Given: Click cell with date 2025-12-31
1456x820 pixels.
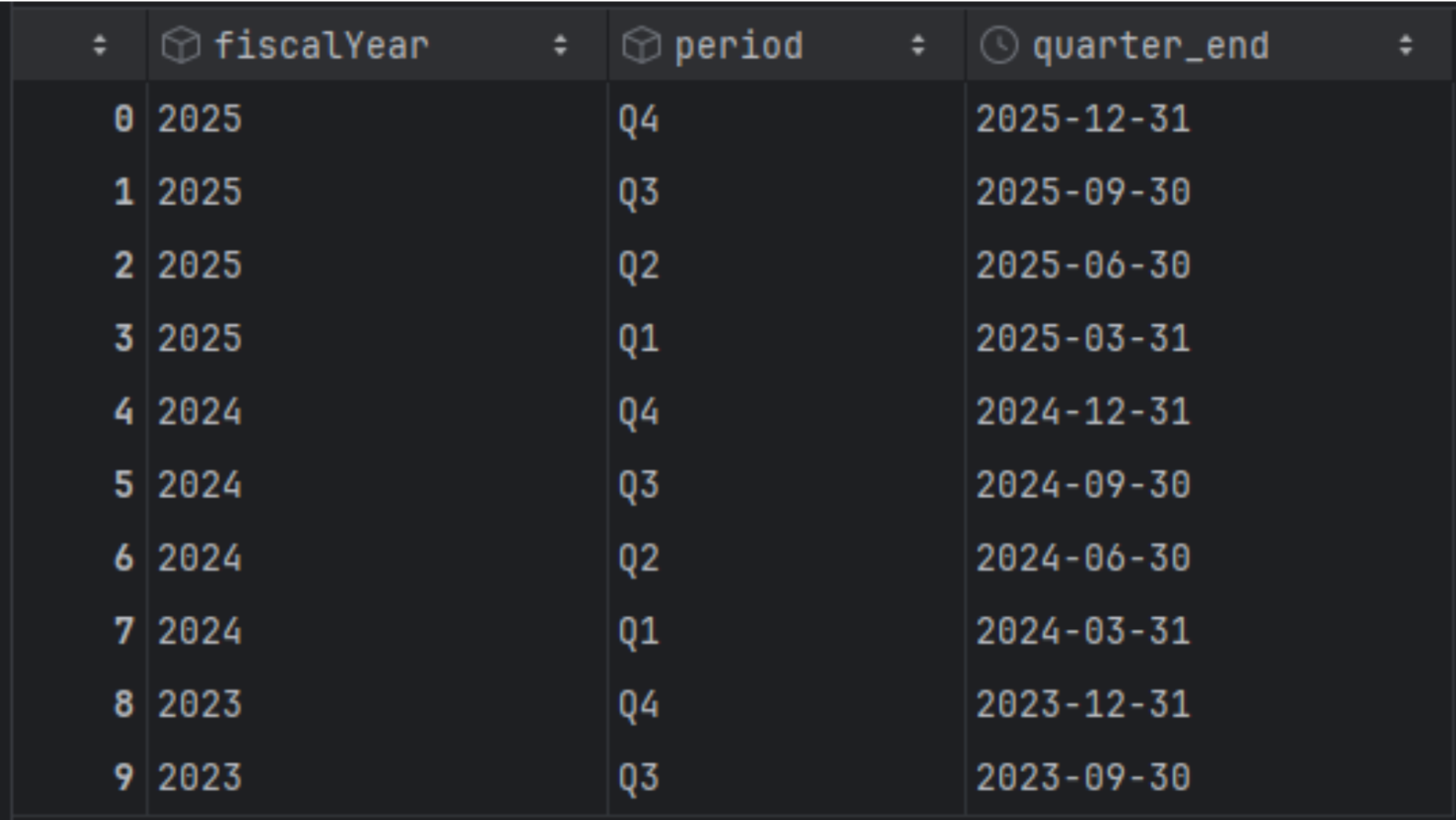Looking at the screenshot, I should pyautogui.click(x=1083, y=119).
